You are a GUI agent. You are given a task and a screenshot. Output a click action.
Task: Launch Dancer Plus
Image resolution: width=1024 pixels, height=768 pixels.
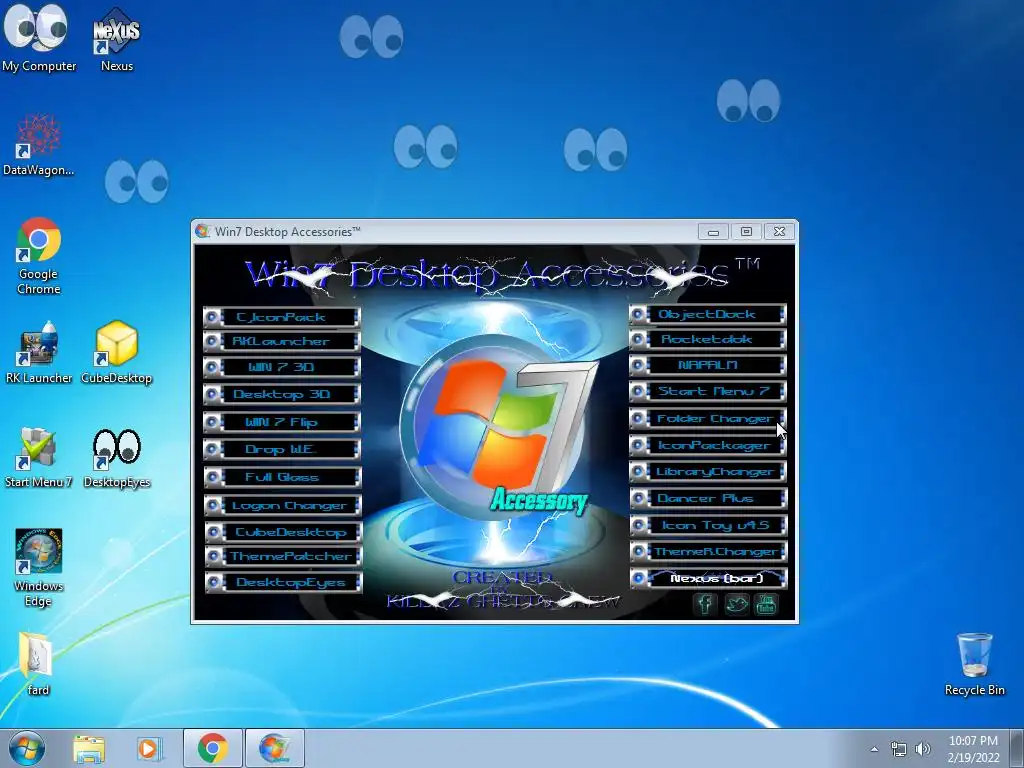(x=708, y=498)
